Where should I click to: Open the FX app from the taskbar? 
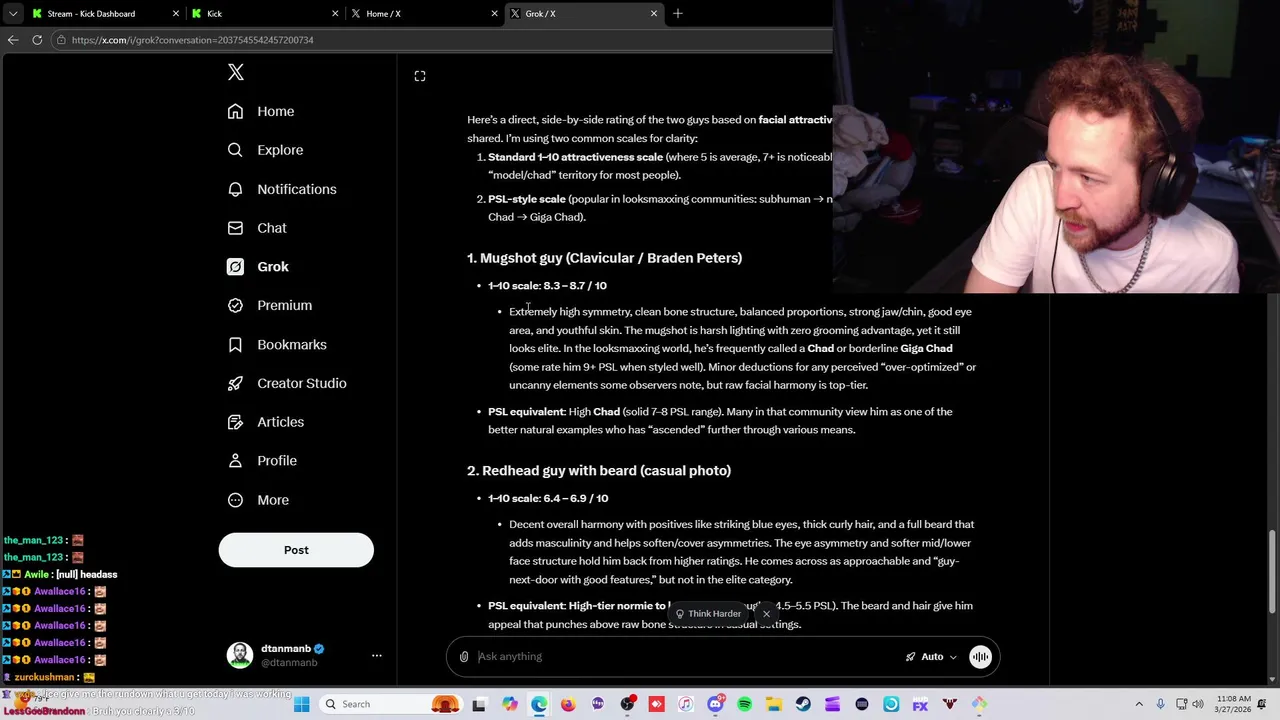tap(920, 704)
